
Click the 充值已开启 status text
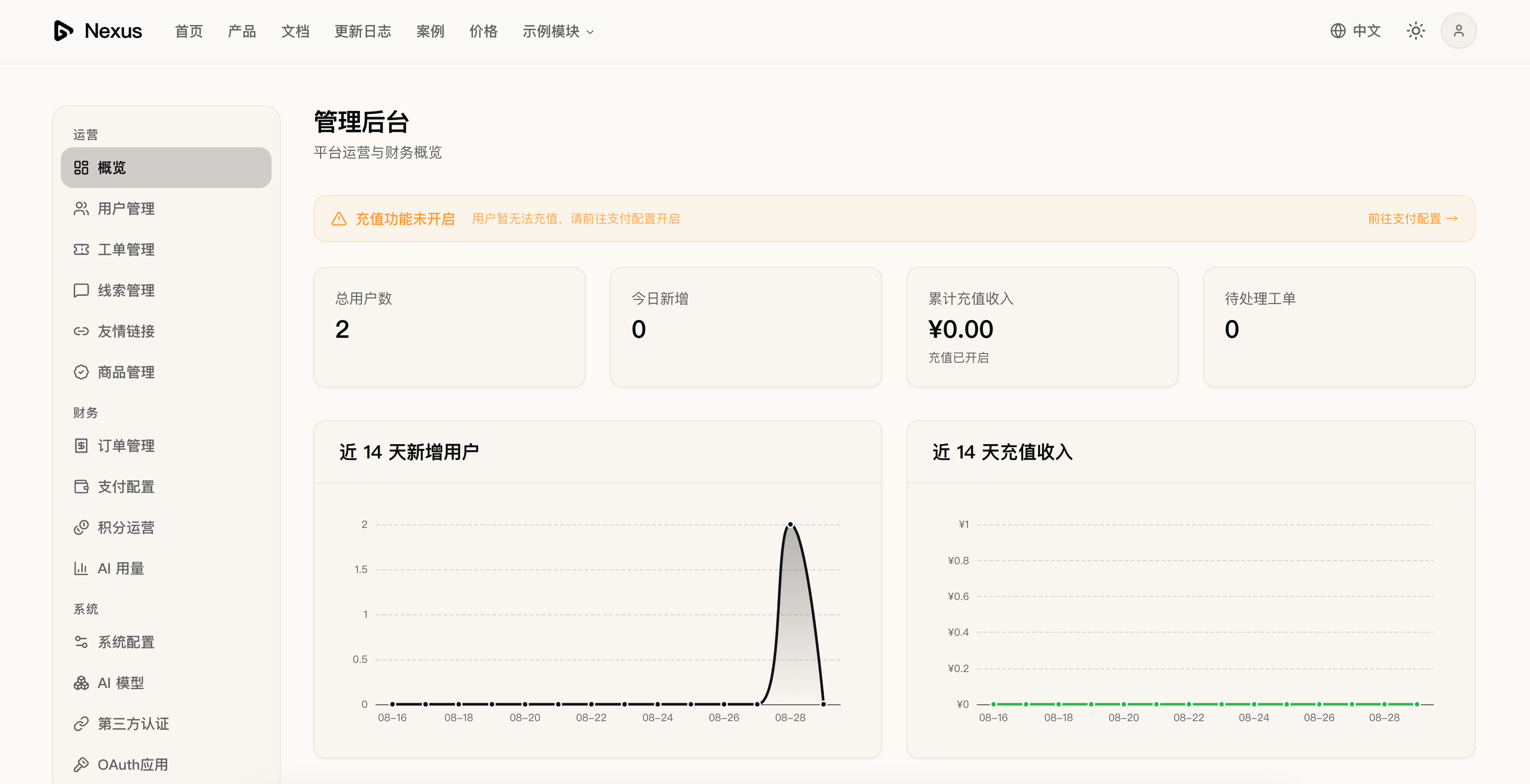coord(958,358)
